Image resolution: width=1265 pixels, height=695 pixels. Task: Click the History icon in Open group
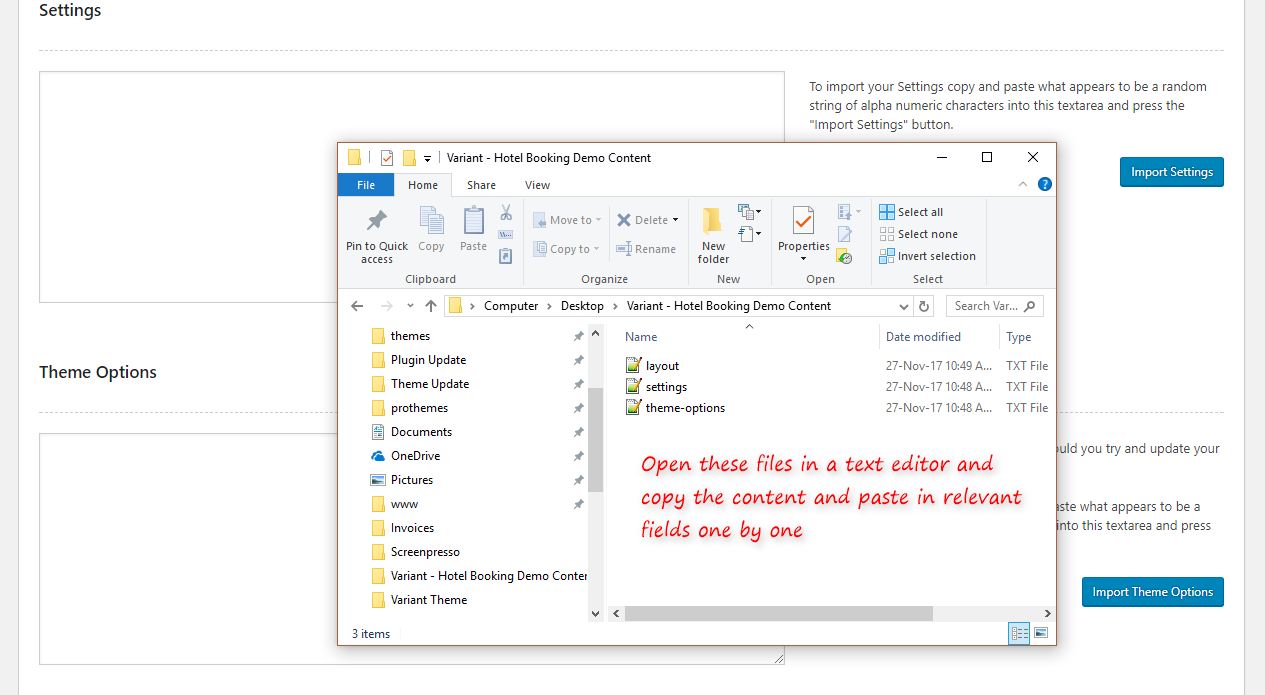pos(845,256)
